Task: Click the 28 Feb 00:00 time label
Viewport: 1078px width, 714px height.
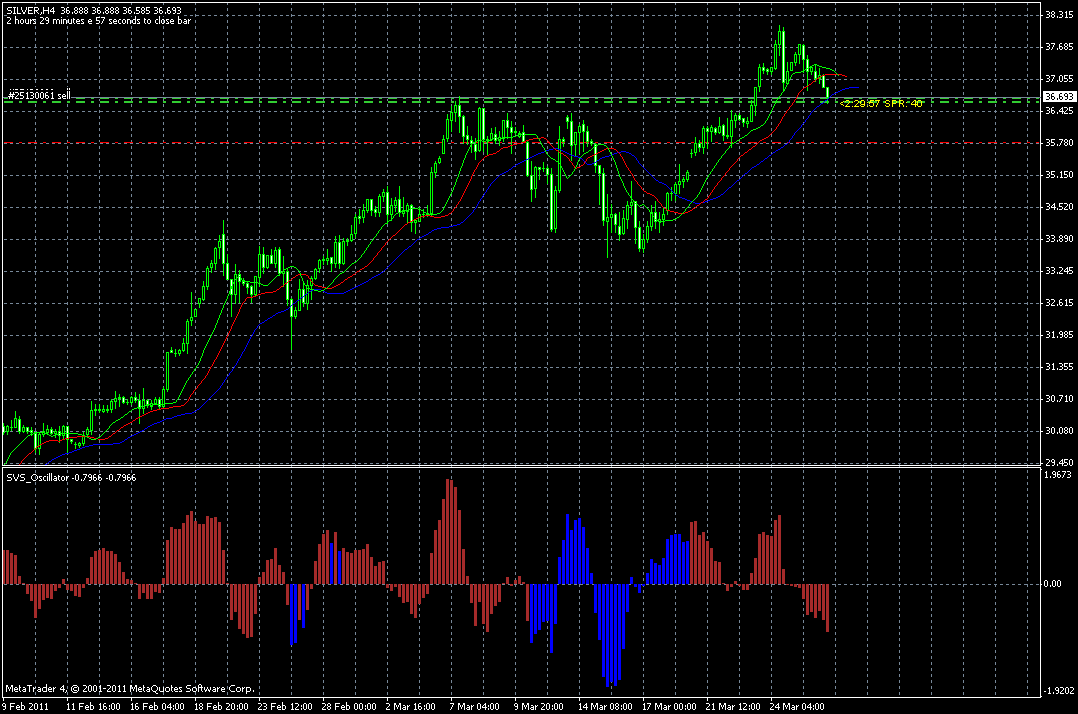Action: [x=349, y=706]
